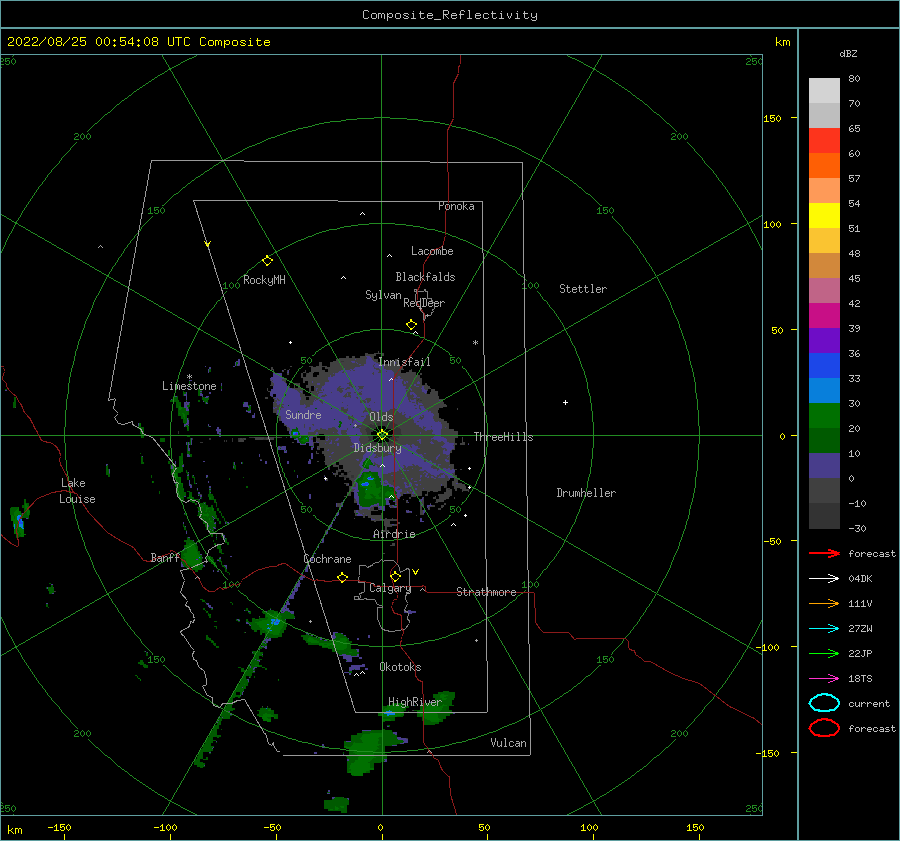The image size is (900, 841).
Task: Click the HighRiver label
Action: pyautogui.click(x=415, y=702)
